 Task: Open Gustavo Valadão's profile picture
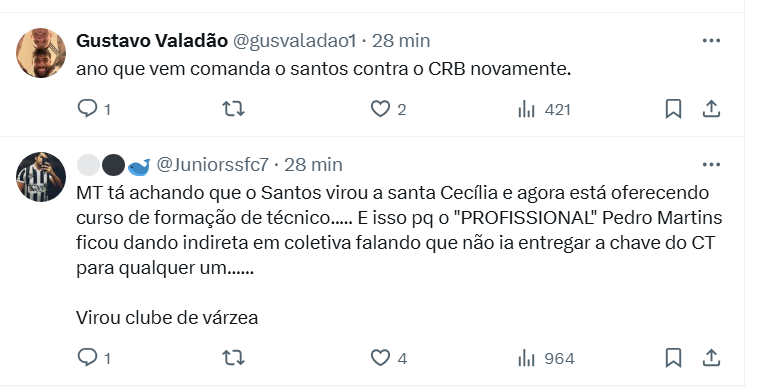coord(41,53)
